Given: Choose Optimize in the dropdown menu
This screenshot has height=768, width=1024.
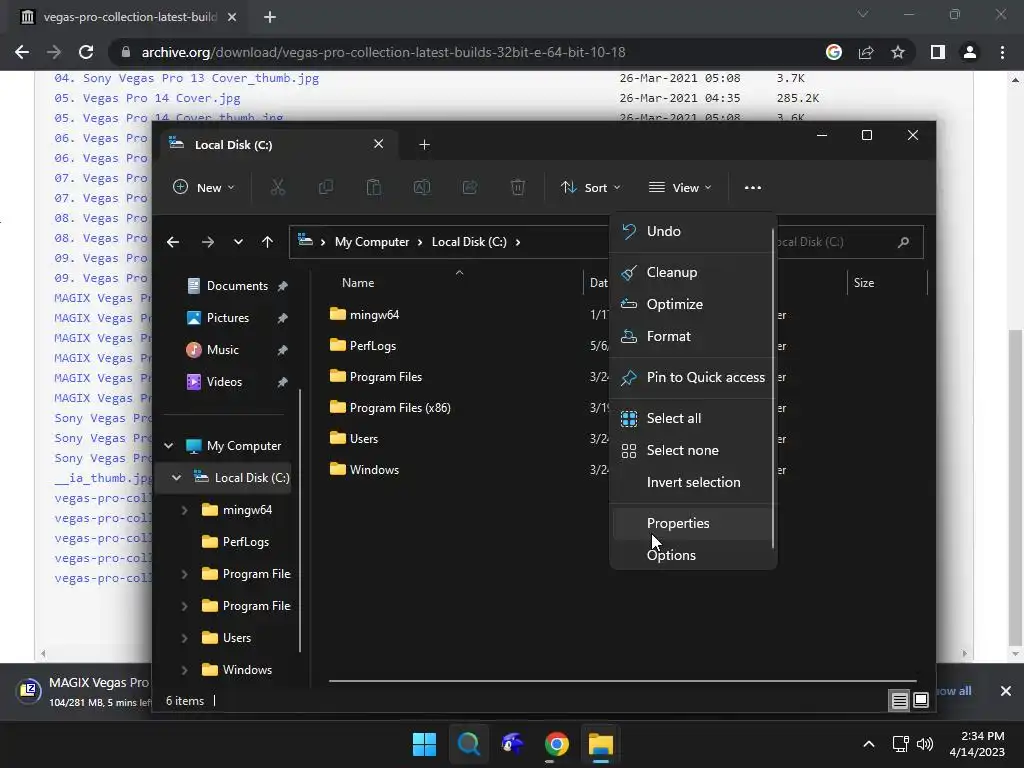Looking at the screenshot, I should point(692,304).
